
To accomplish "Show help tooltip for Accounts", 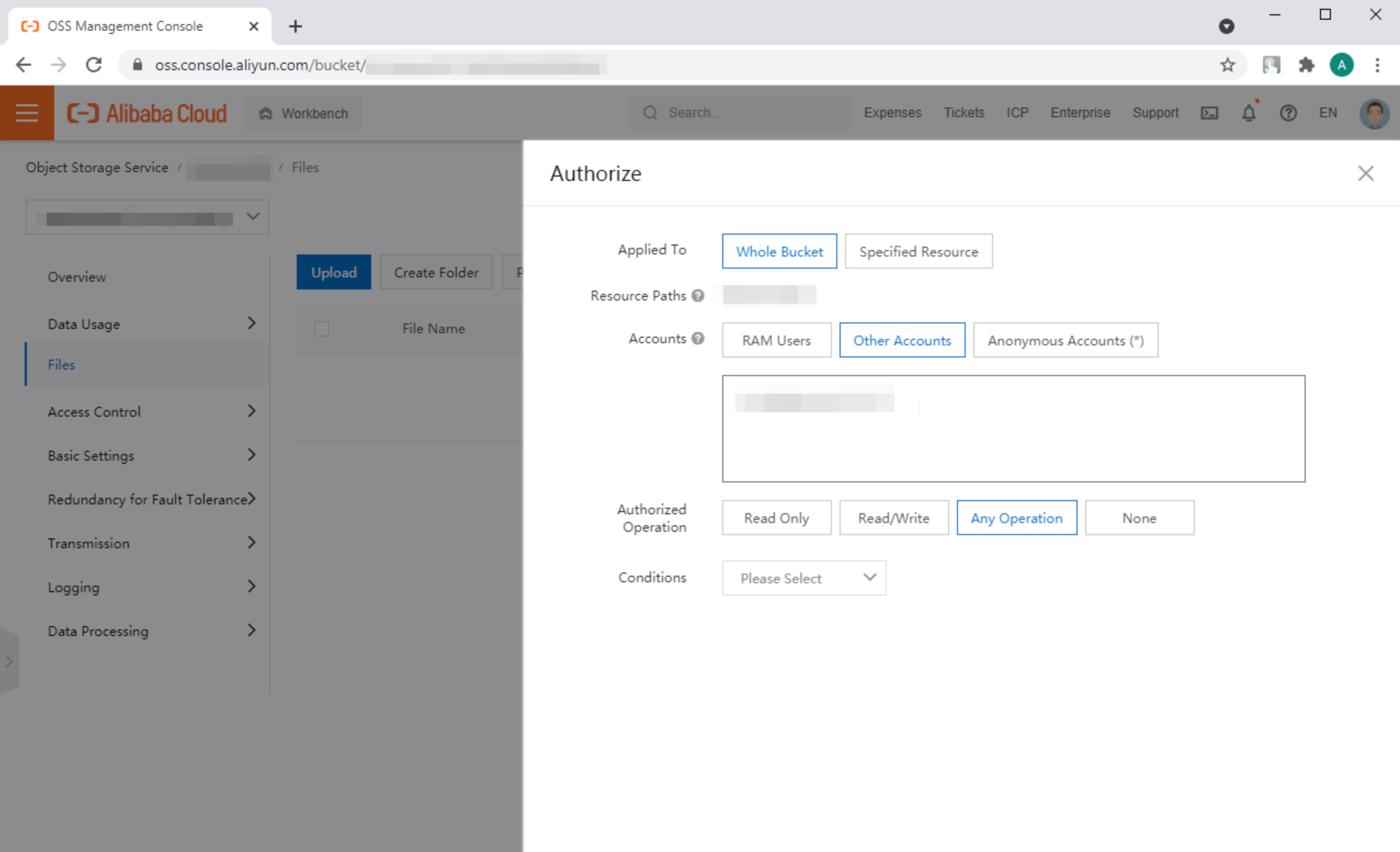I will coord(698,338).
